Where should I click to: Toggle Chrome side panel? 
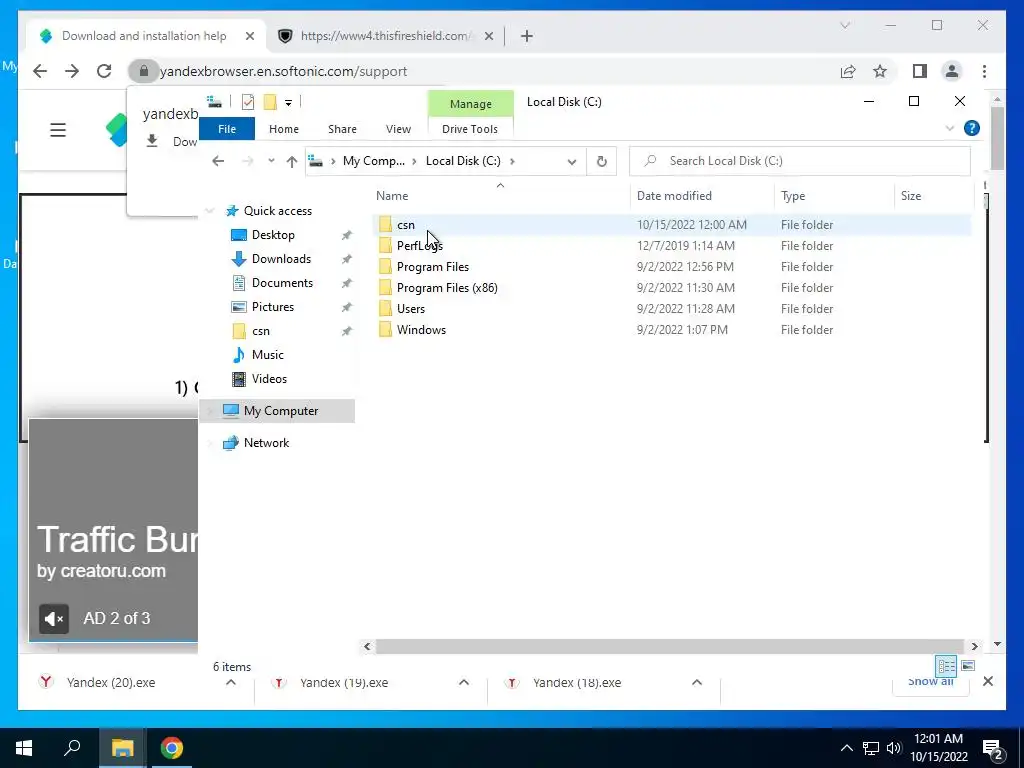click(920, 71)
